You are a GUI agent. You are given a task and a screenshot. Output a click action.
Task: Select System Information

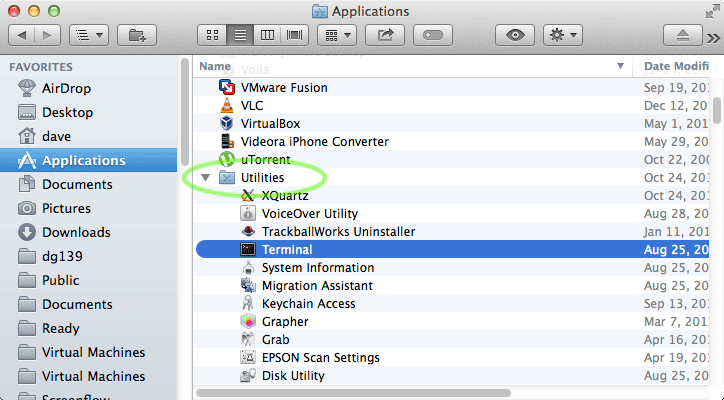[452, 267]
